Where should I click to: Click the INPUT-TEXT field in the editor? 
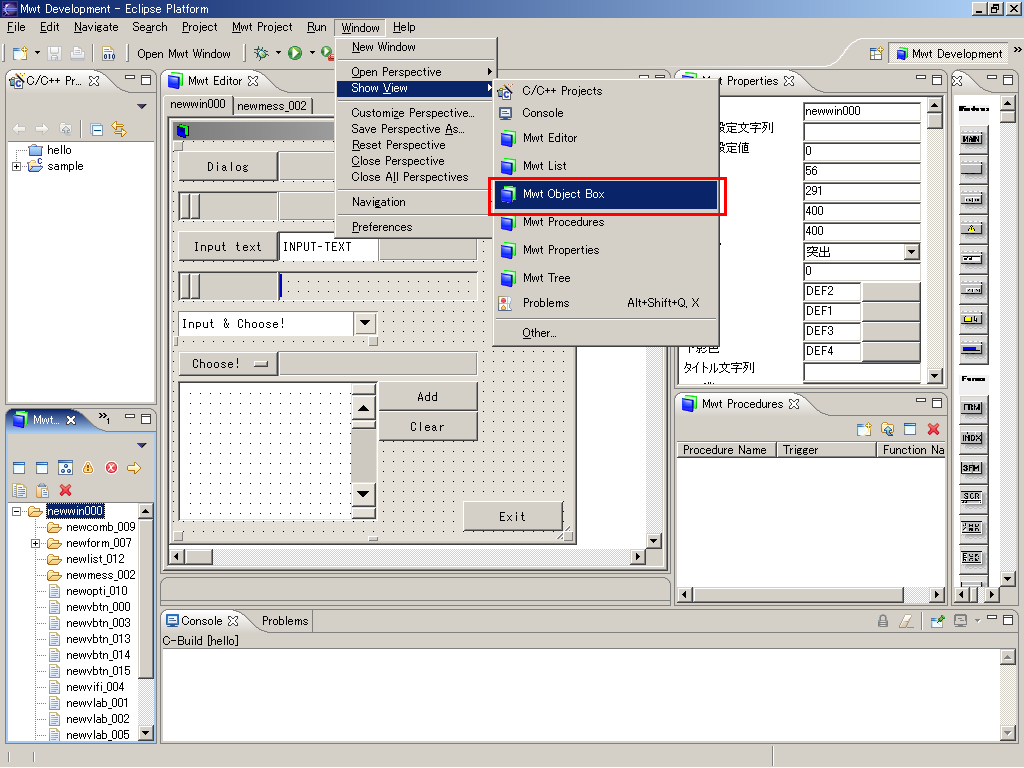(328, 247)
